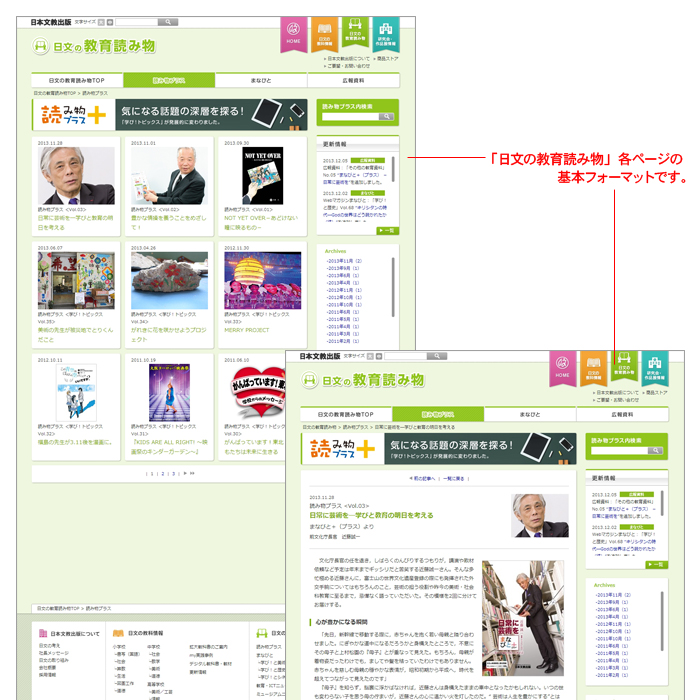
Task: Click the pink HOME ribbon on article page
Action: pyautogui.click(x=562, y=368)
